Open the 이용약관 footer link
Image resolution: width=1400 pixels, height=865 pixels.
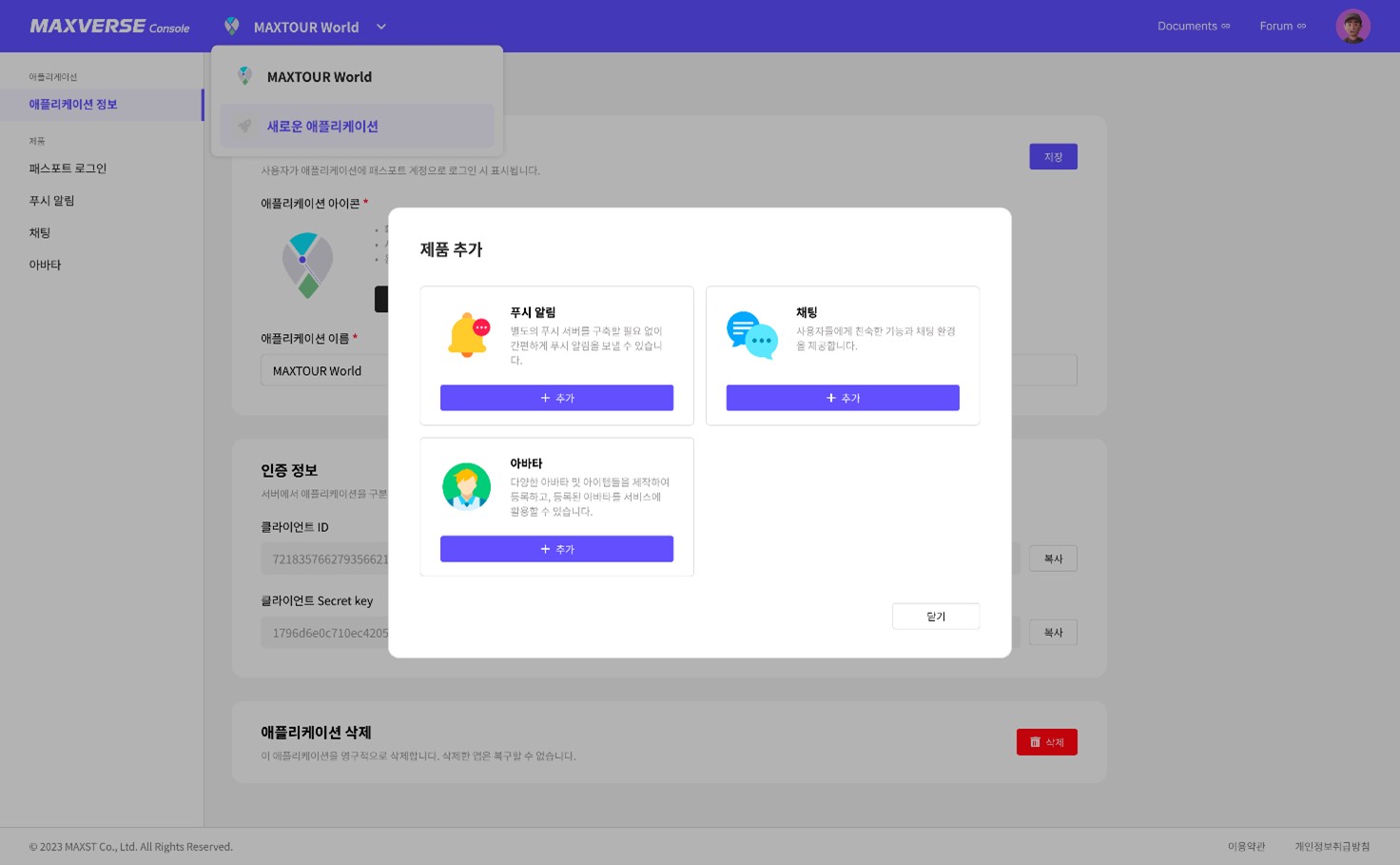click(x=1246, y=846)
